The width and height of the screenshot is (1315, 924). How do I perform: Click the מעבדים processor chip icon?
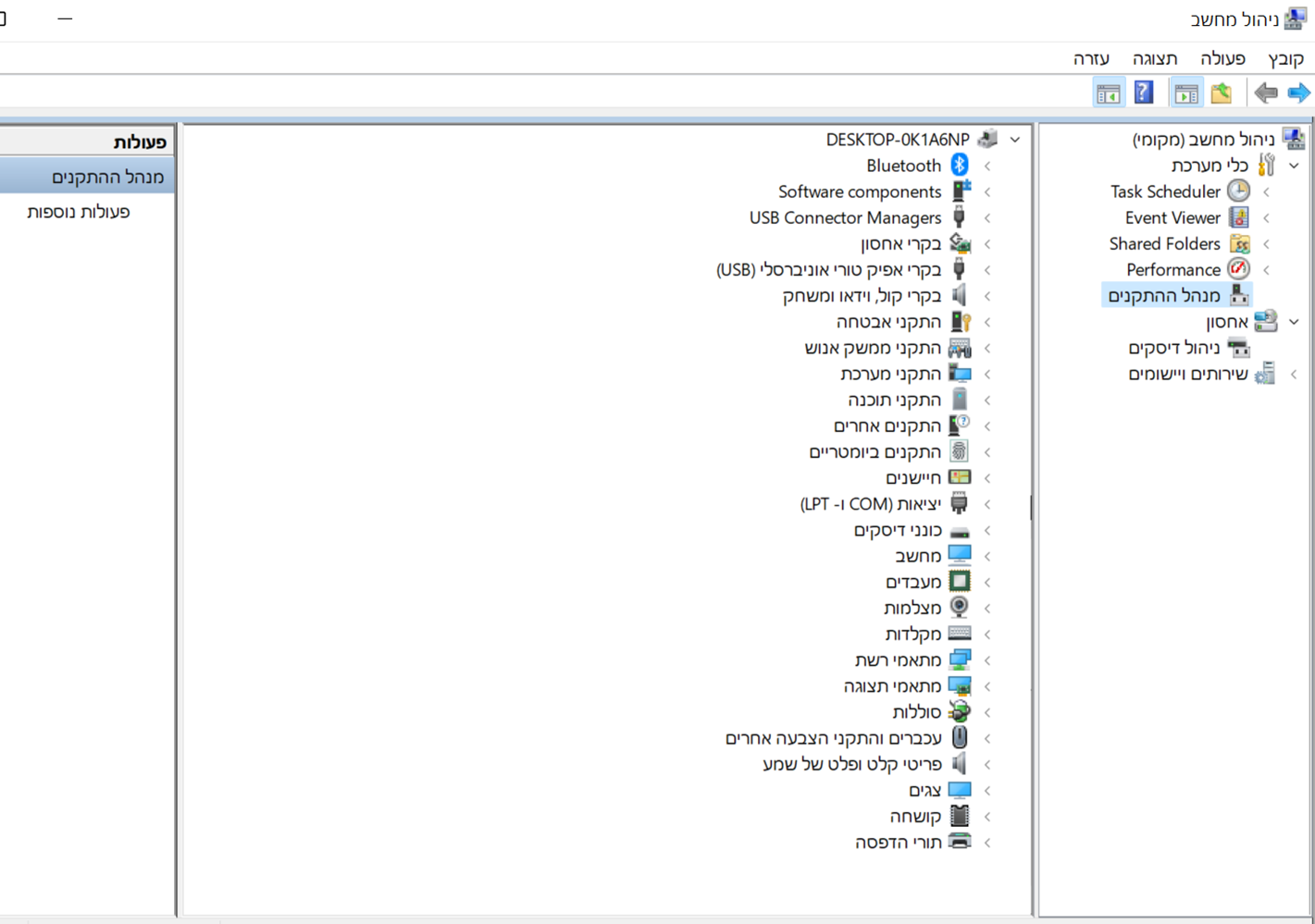coord(960,582)
